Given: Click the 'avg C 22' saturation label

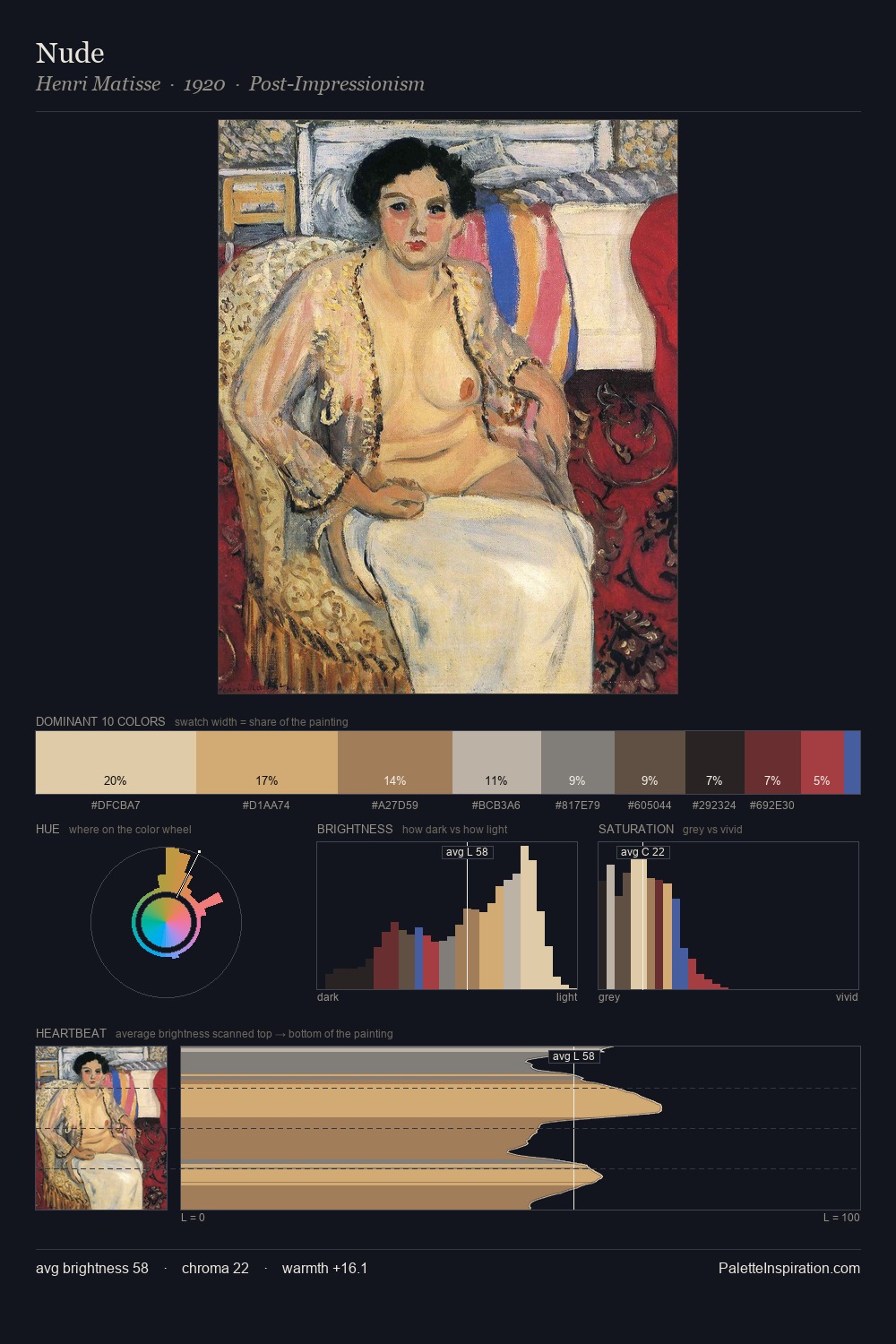Looking at the screenshot, I should point(642,851).
